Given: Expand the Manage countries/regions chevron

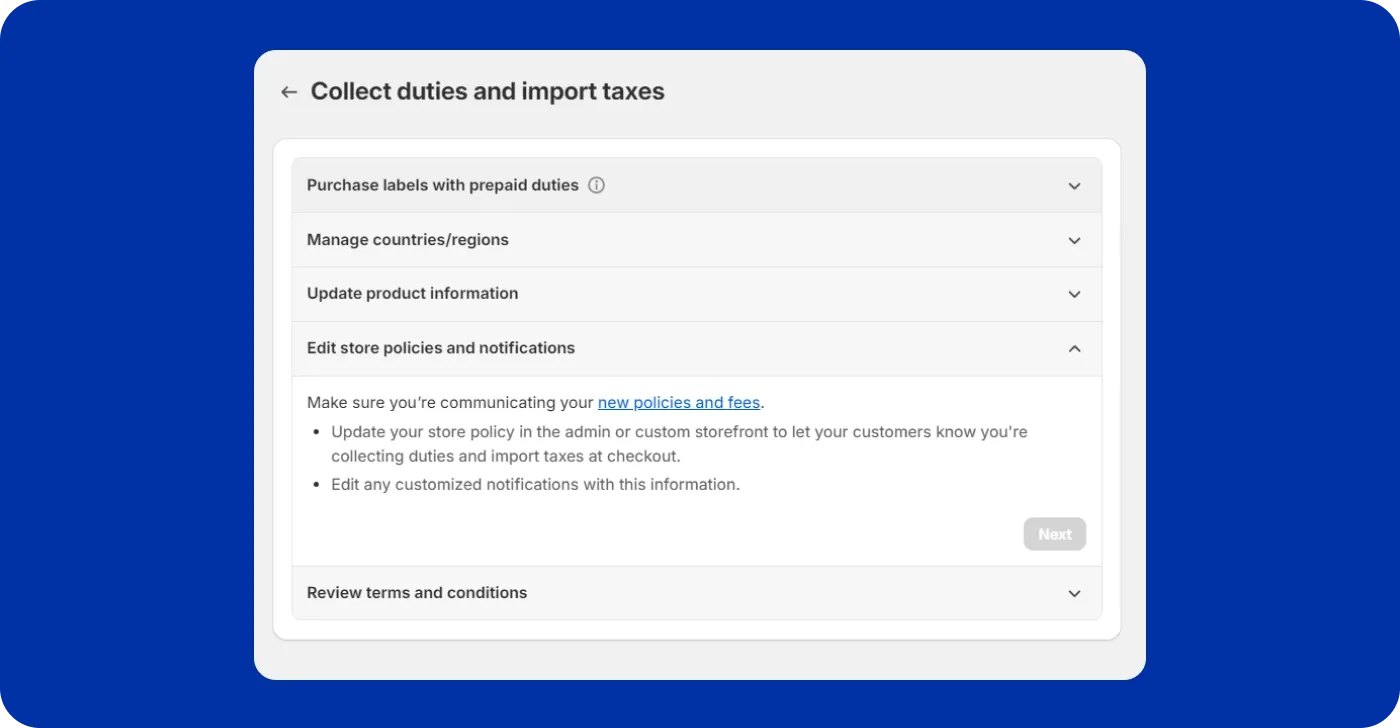Looking at the screenshot, I should click(x=1074, y=240).
